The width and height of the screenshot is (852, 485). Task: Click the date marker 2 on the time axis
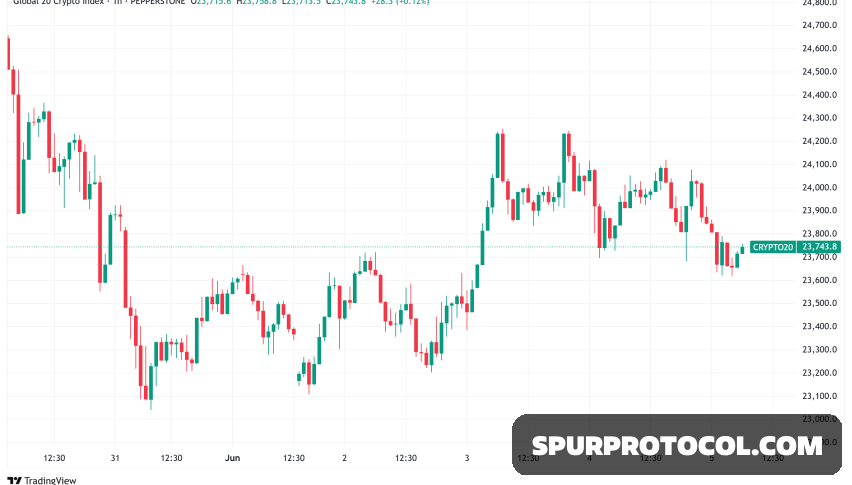coord(344,458)
